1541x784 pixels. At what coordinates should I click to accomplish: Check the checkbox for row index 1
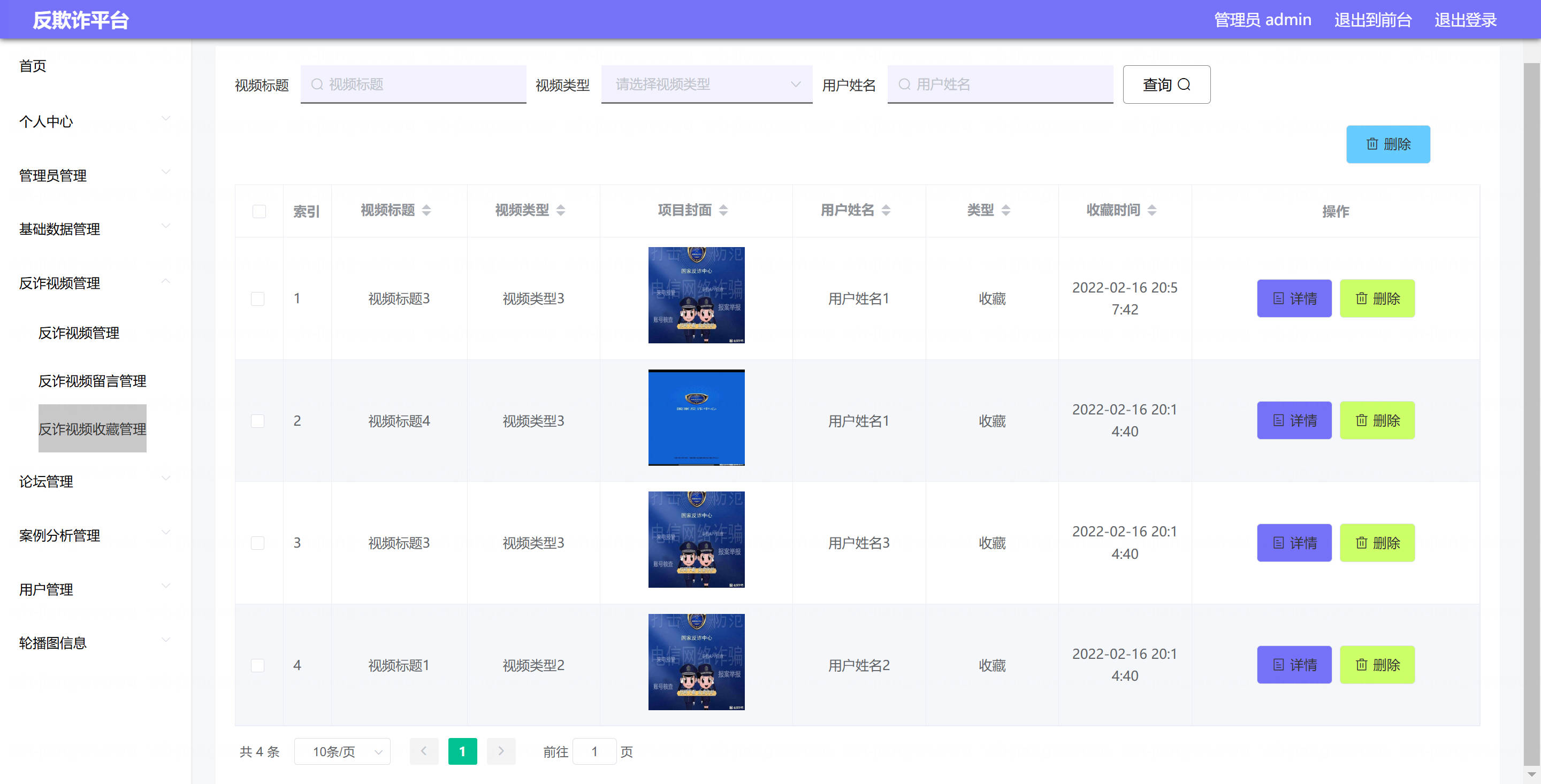click(x=258, y=298)
